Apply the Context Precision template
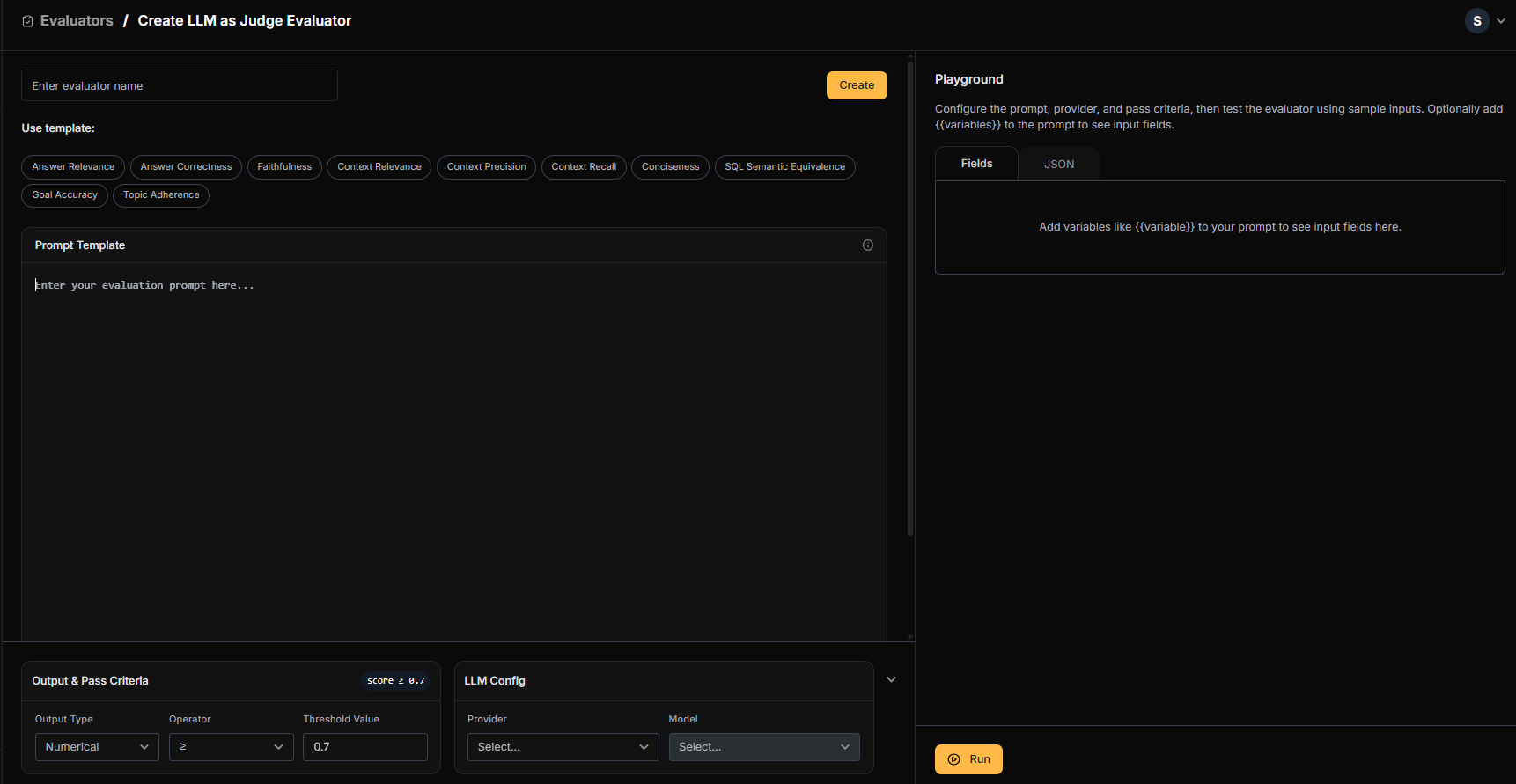Image resolution: width=1516 pixels, height=784 pixels. 486,167
